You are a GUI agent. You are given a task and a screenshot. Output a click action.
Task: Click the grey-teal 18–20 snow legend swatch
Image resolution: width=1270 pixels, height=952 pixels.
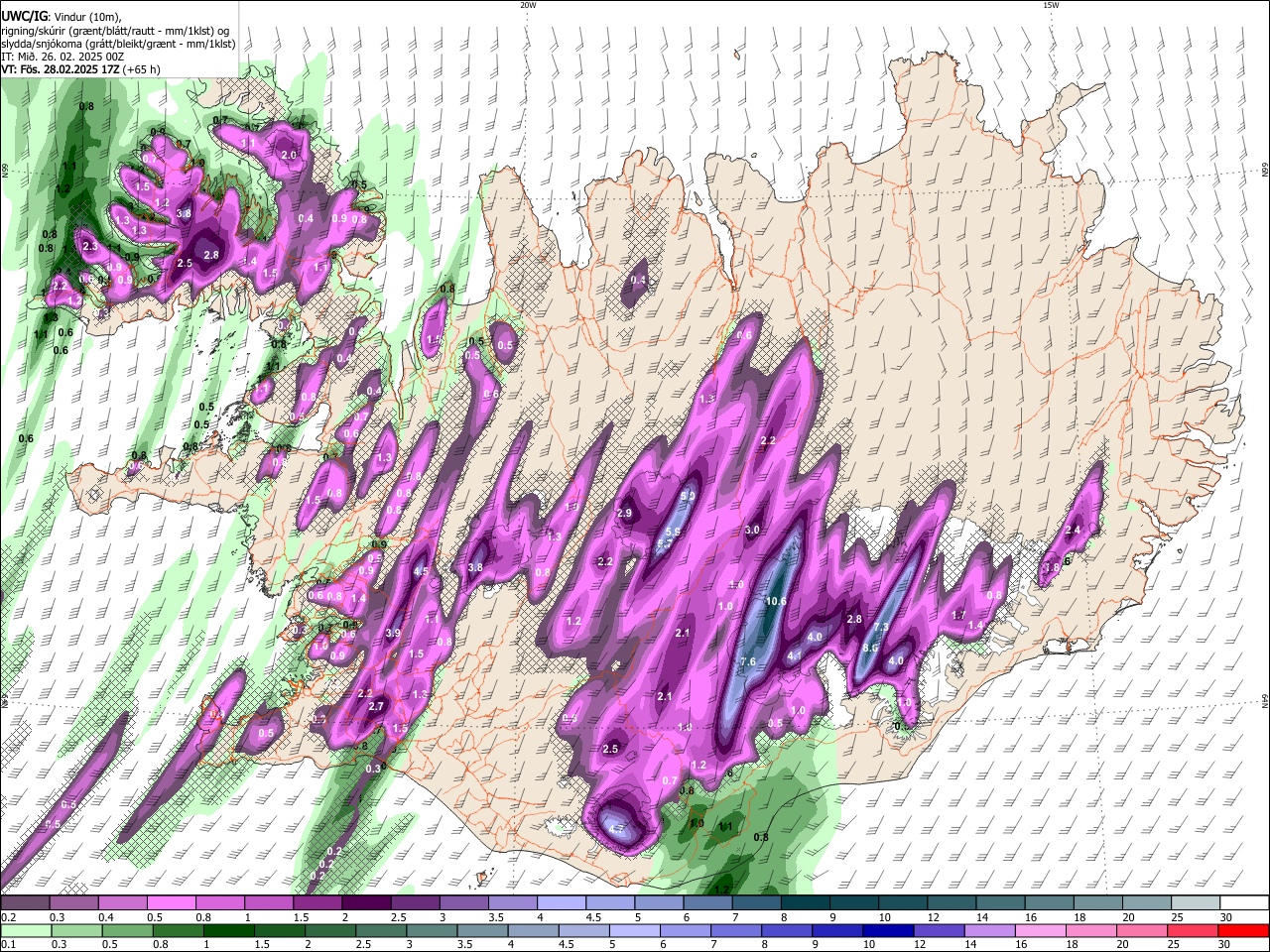pos(1097,903)
